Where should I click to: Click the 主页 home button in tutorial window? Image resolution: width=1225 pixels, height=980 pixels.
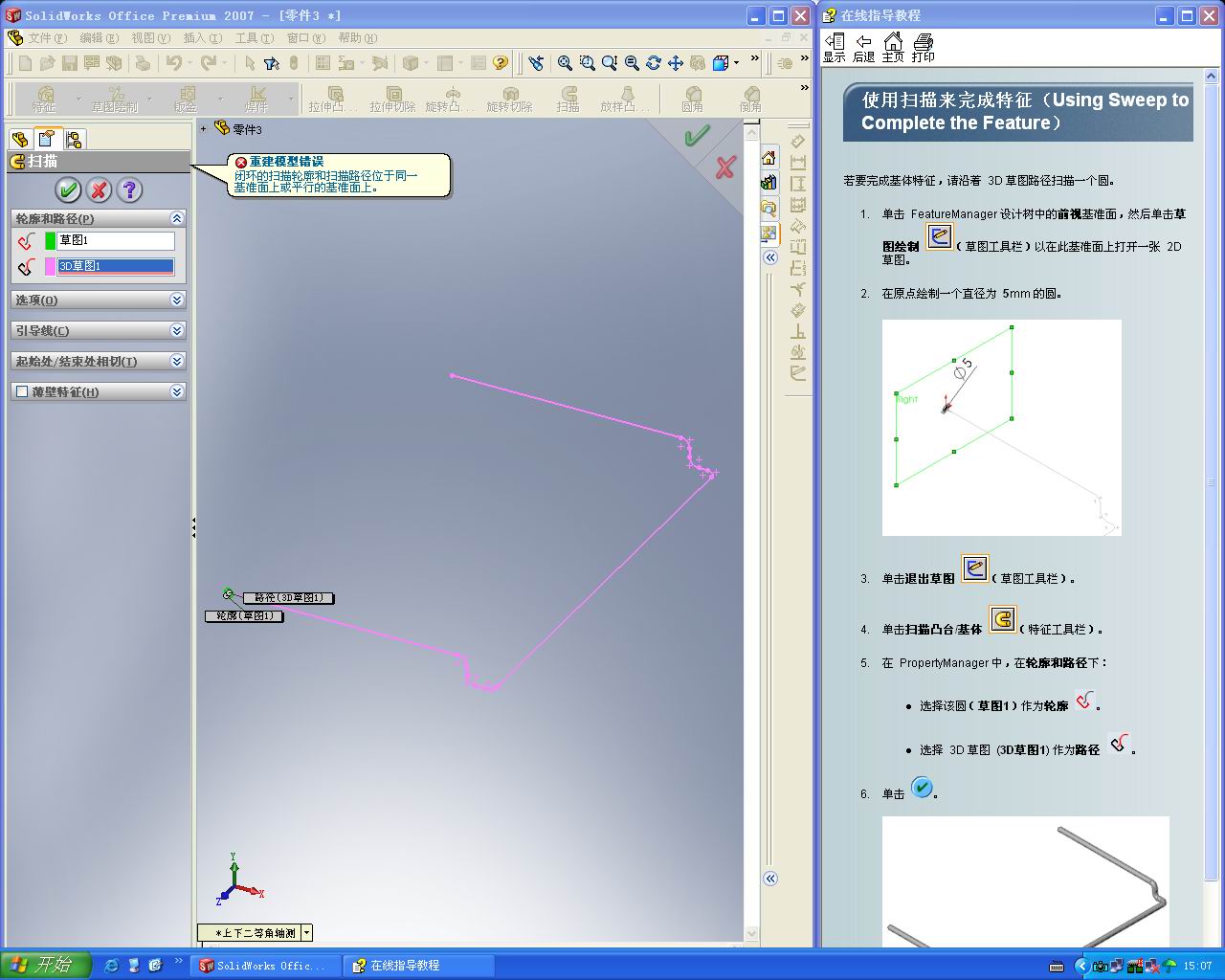[893, 48]
